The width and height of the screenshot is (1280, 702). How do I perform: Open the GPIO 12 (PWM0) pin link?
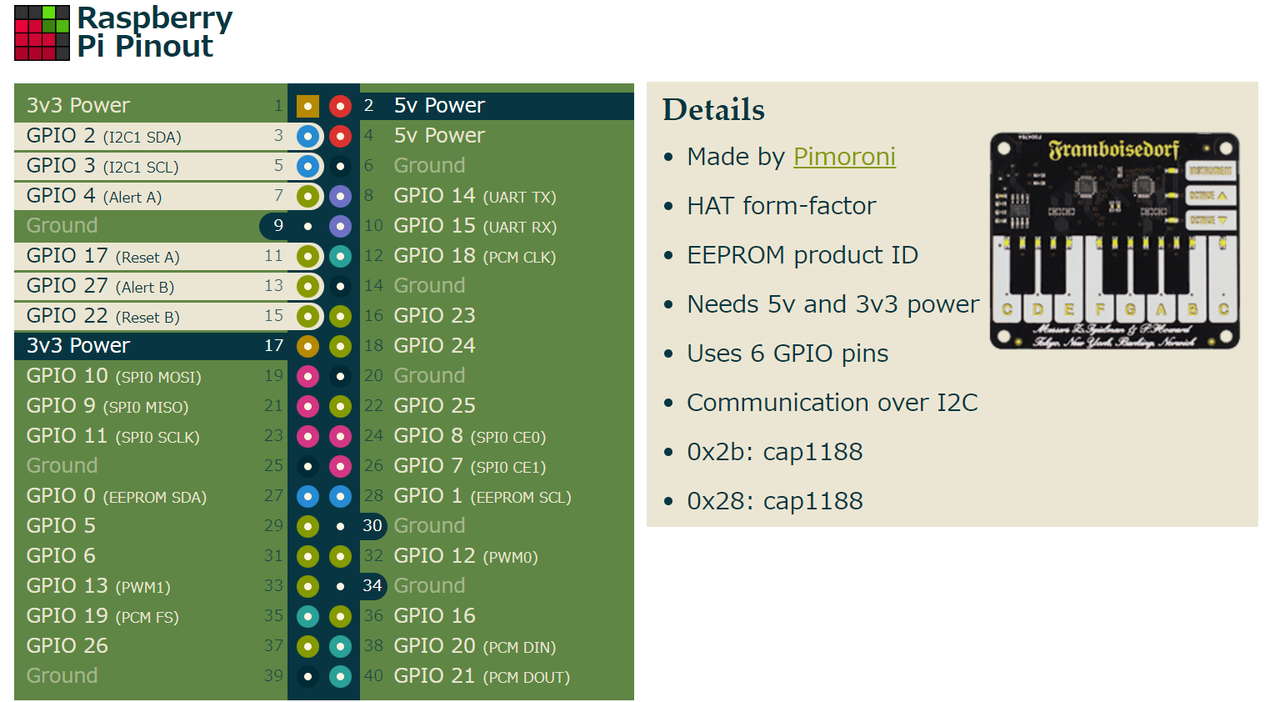tap(466, 556)
